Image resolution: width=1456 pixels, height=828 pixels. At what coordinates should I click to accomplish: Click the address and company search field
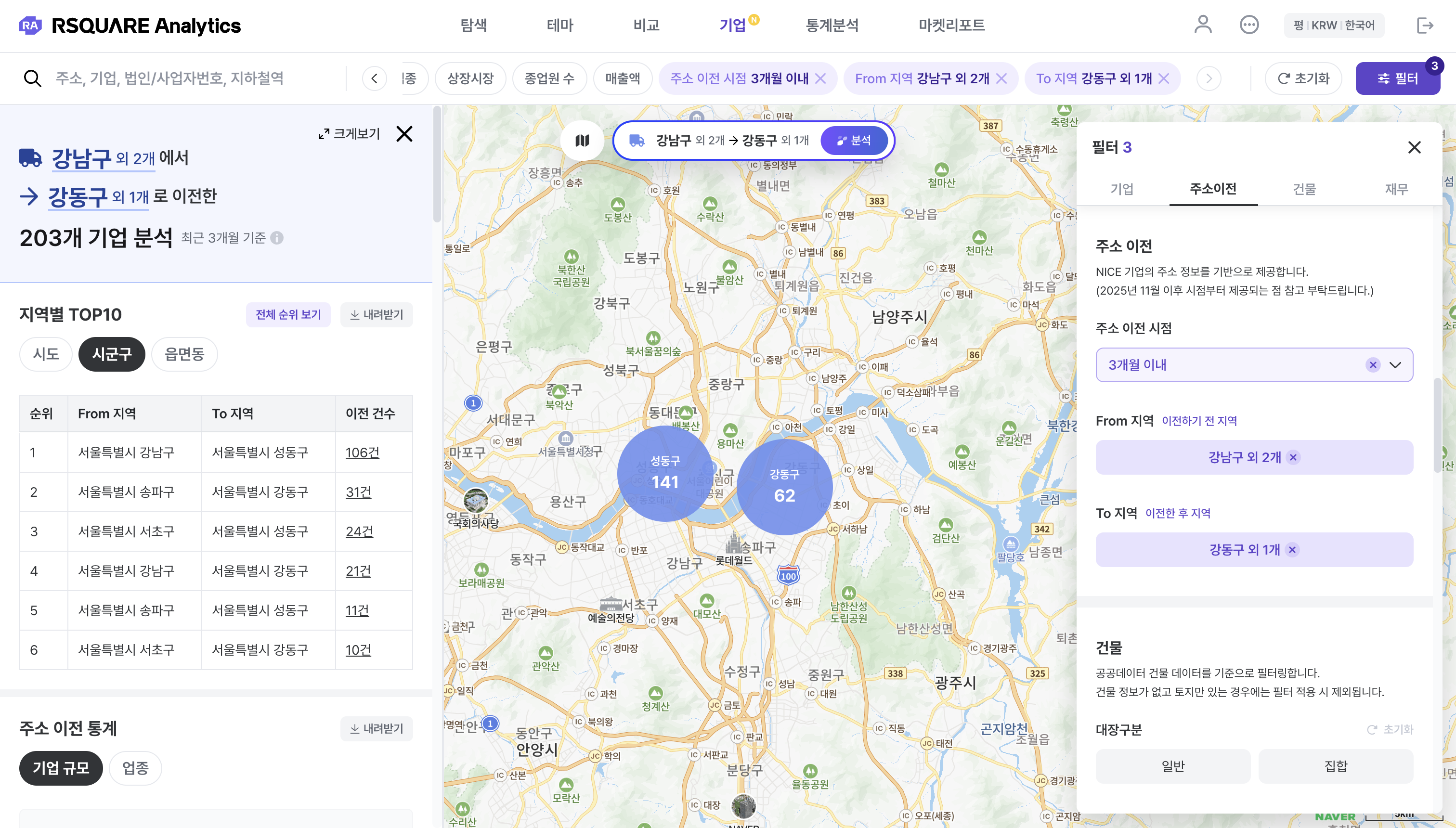(x=170, y=78)
